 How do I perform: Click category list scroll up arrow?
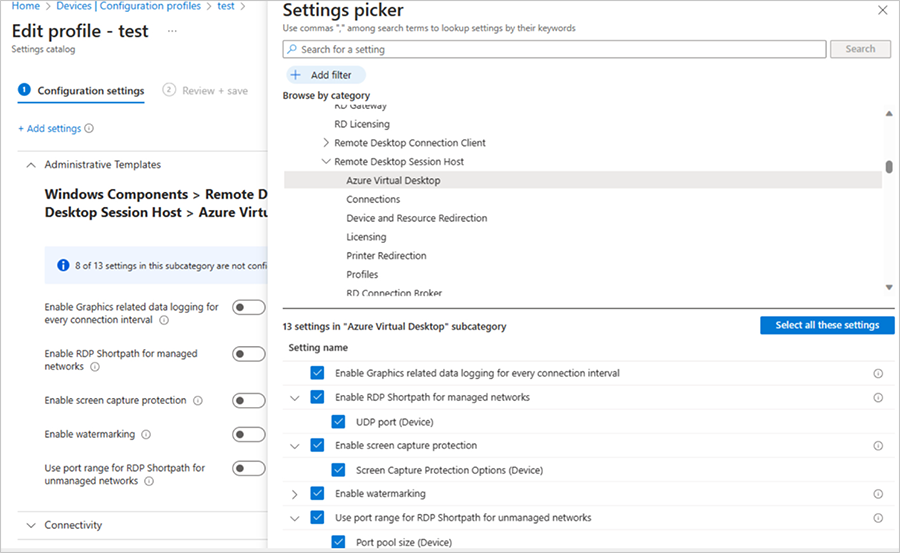(x=889, y=114)
